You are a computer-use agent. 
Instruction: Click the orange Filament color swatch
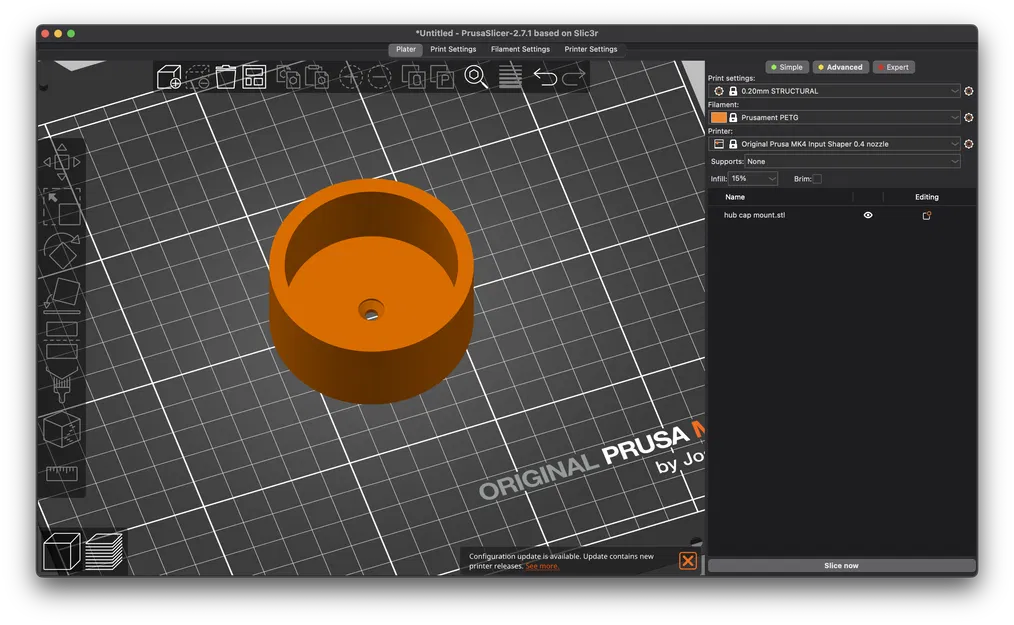(718, 118)
